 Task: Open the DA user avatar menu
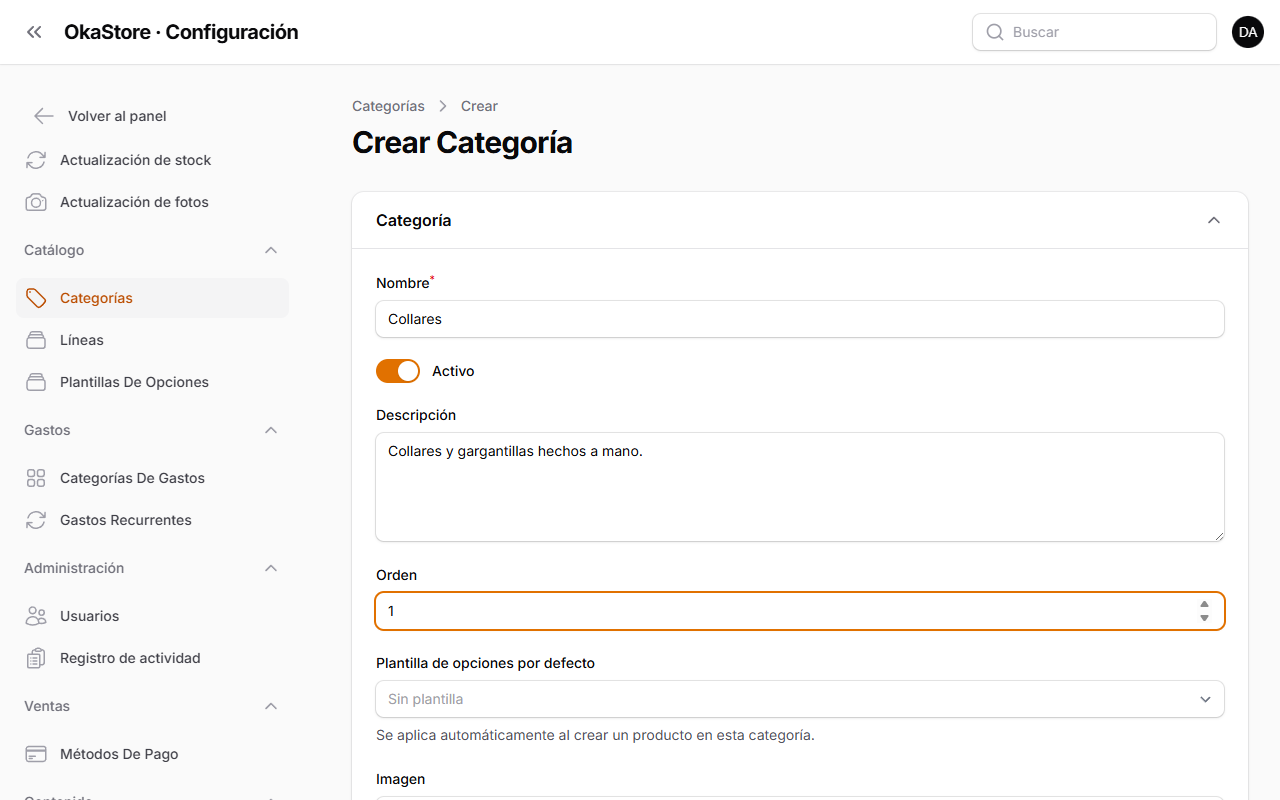tap(1248, 32)
